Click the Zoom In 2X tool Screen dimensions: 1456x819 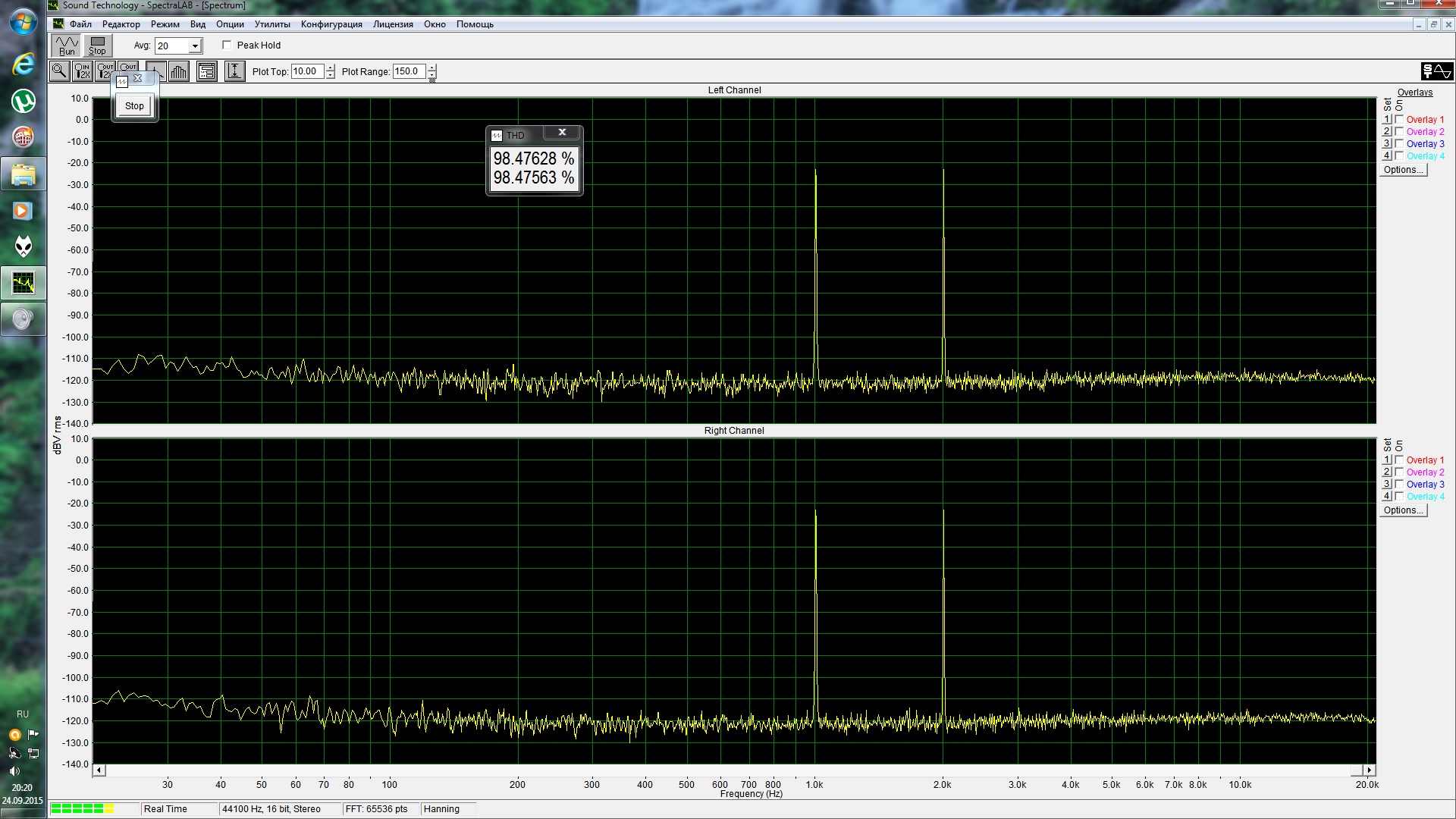pos(82,71)
